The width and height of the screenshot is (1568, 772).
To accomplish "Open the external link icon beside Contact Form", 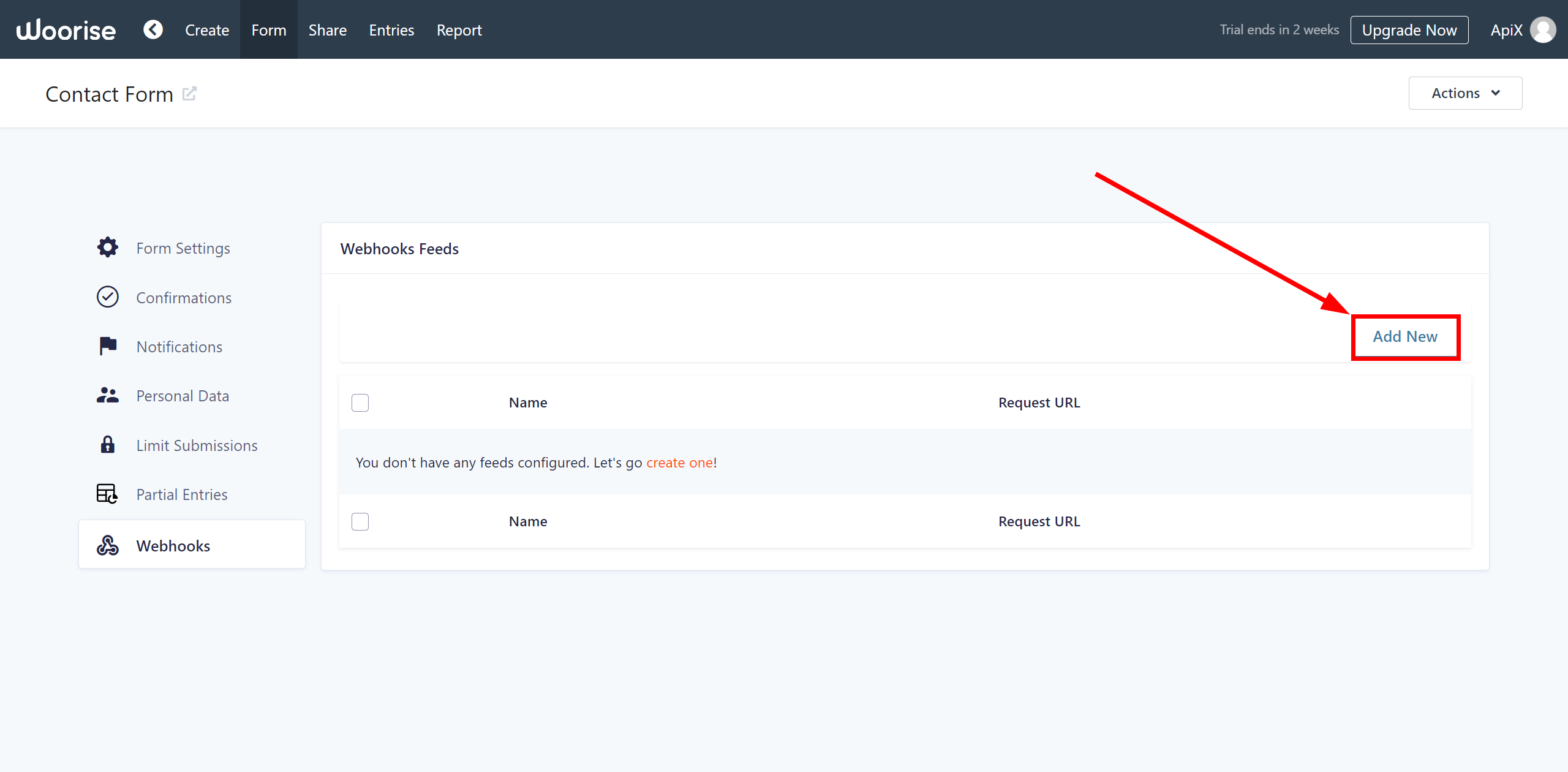I will 190,94.
